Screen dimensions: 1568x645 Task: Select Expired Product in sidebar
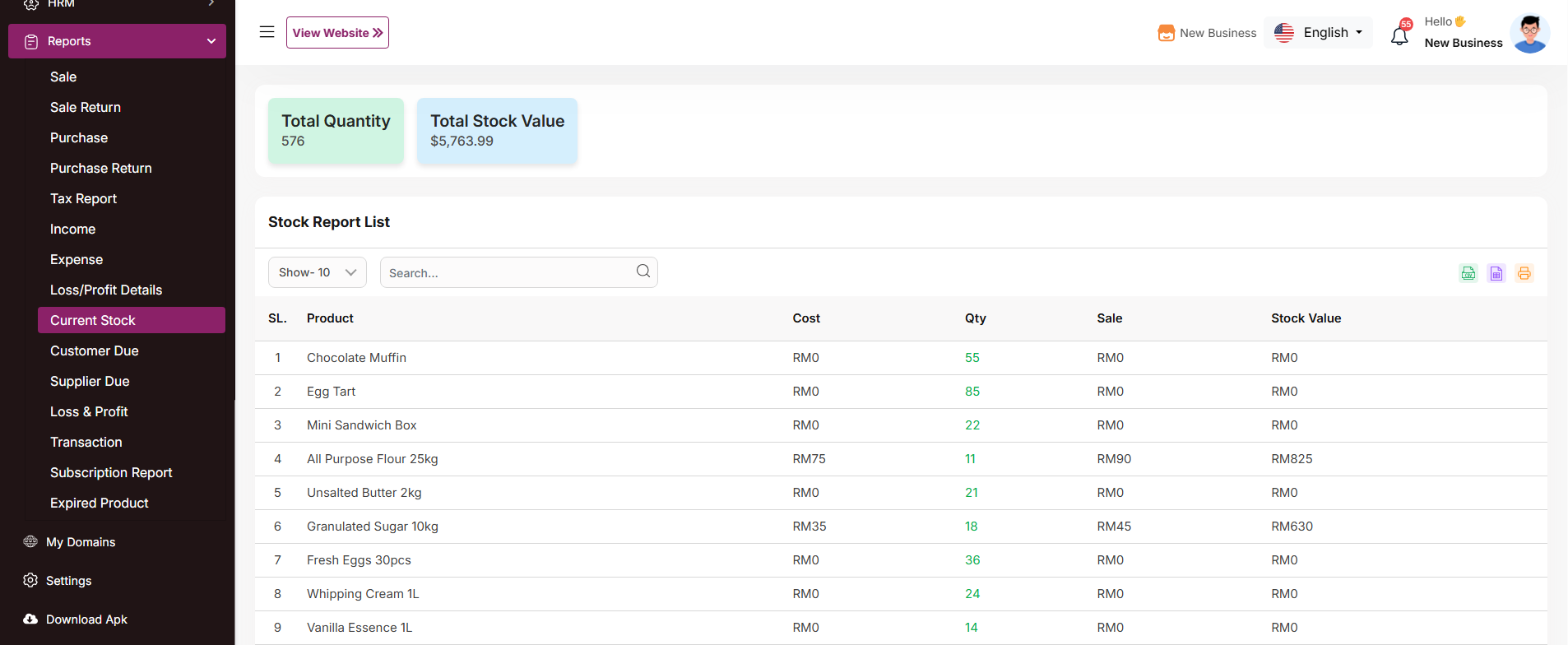coord(99,503)
